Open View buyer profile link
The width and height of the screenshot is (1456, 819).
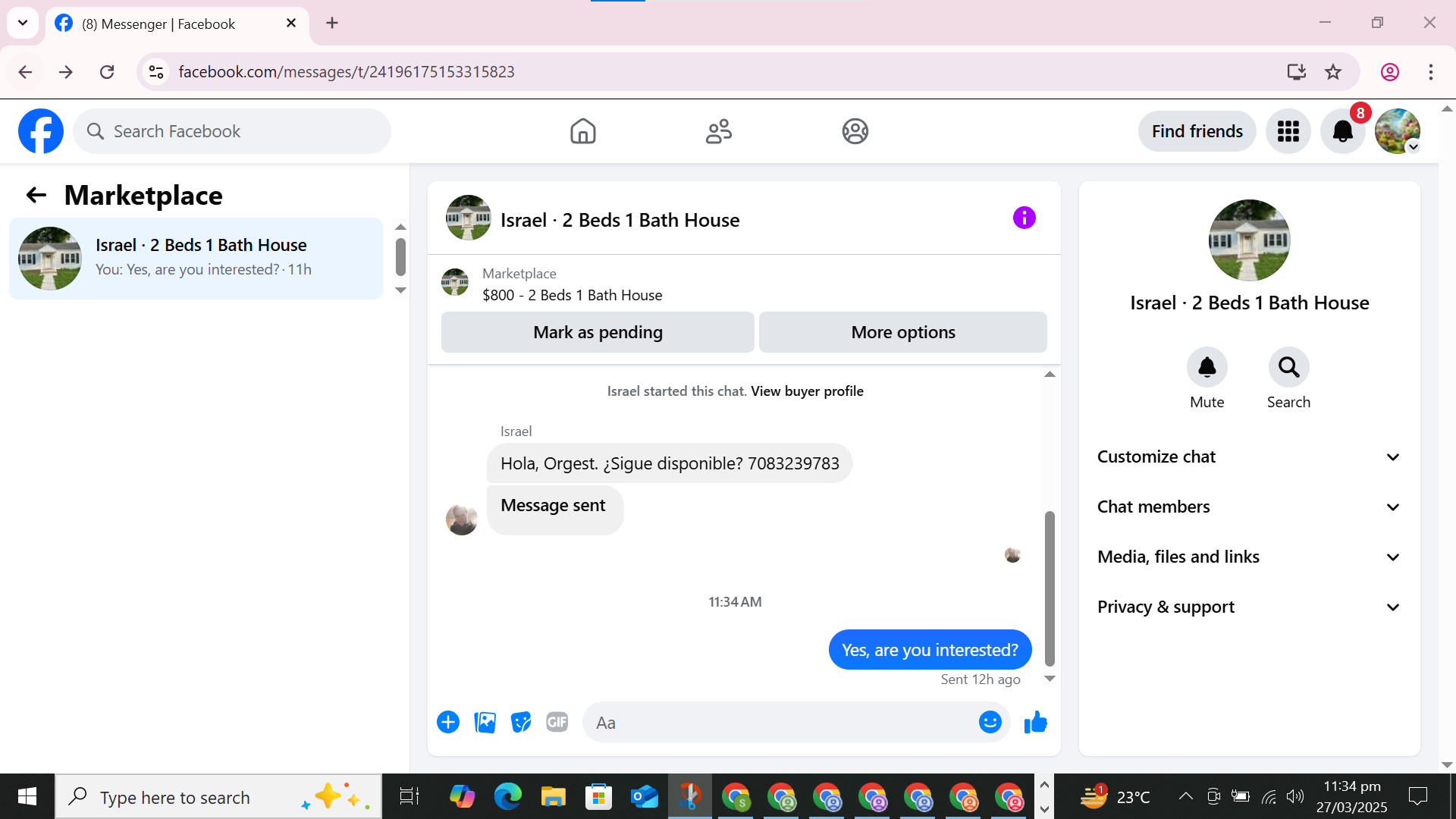point(807,391)
